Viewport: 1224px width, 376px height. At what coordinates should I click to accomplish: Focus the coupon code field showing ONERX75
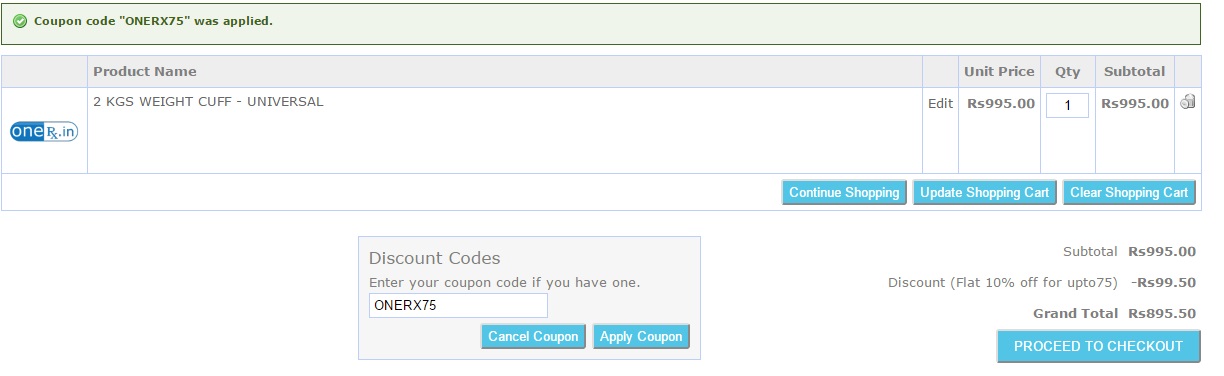(x=458, y=306)
